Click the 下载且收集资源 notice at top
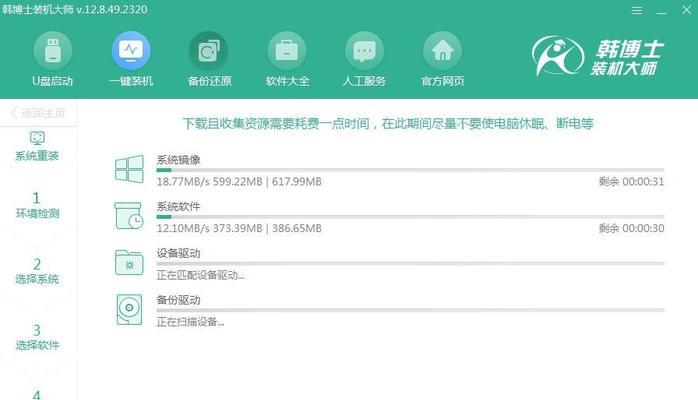The image size is (698, 400). 388,123
